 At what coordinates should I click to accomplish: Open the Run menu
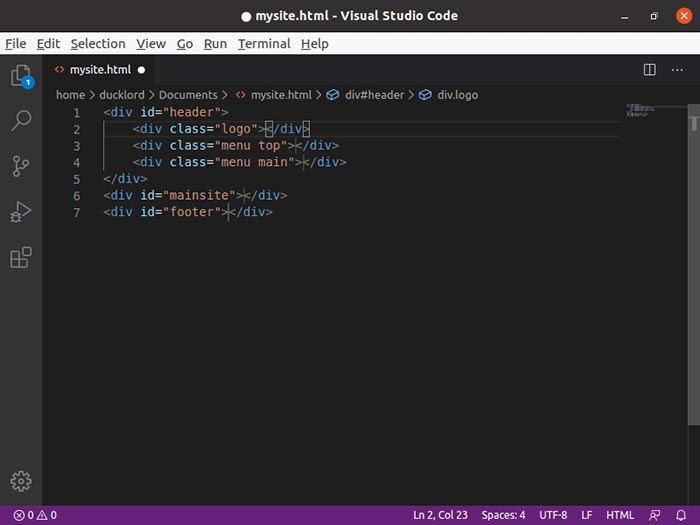click(215, 44)
